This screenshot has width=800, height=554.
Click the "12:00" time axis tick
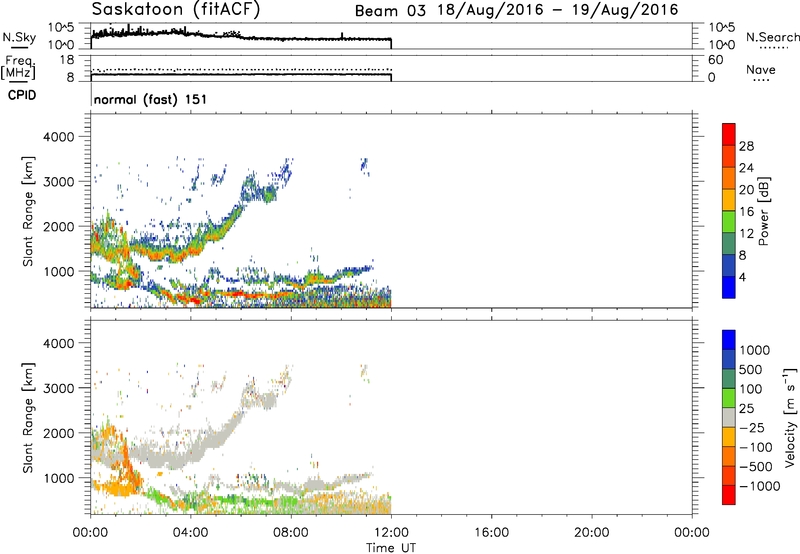391,533
